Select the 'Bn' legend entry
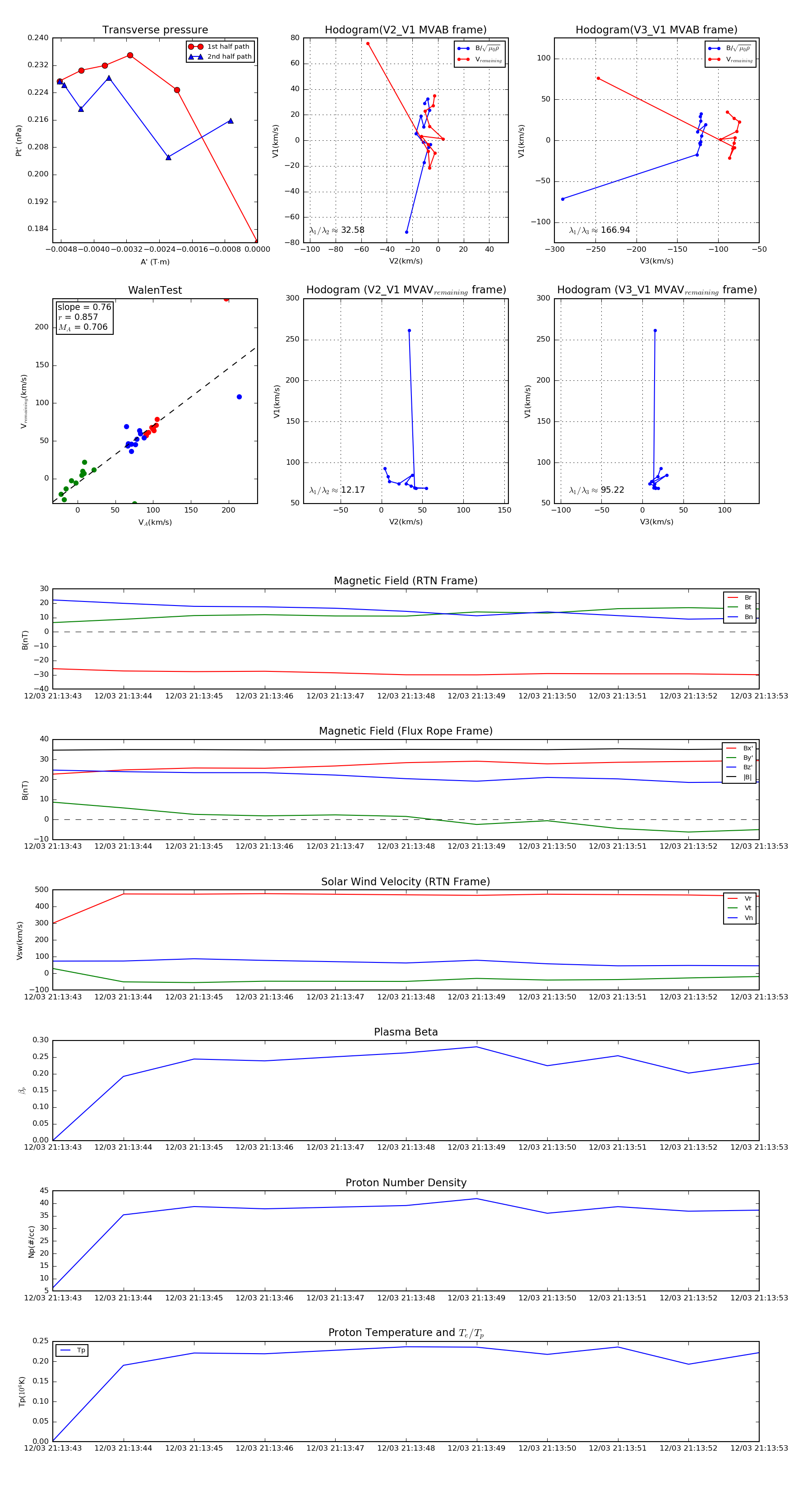Viewport: 812px width, 1489px height. pyautogui.click(x=740, y=617)
